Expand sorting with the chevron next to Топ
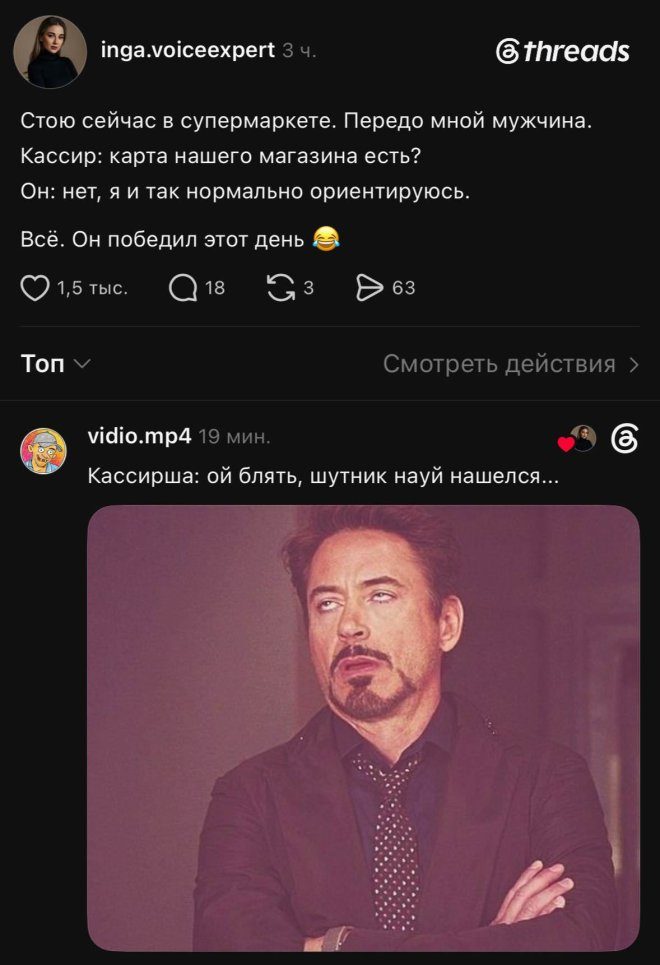The width and height of the screenshot is (660, 965). tap(82, 364)
